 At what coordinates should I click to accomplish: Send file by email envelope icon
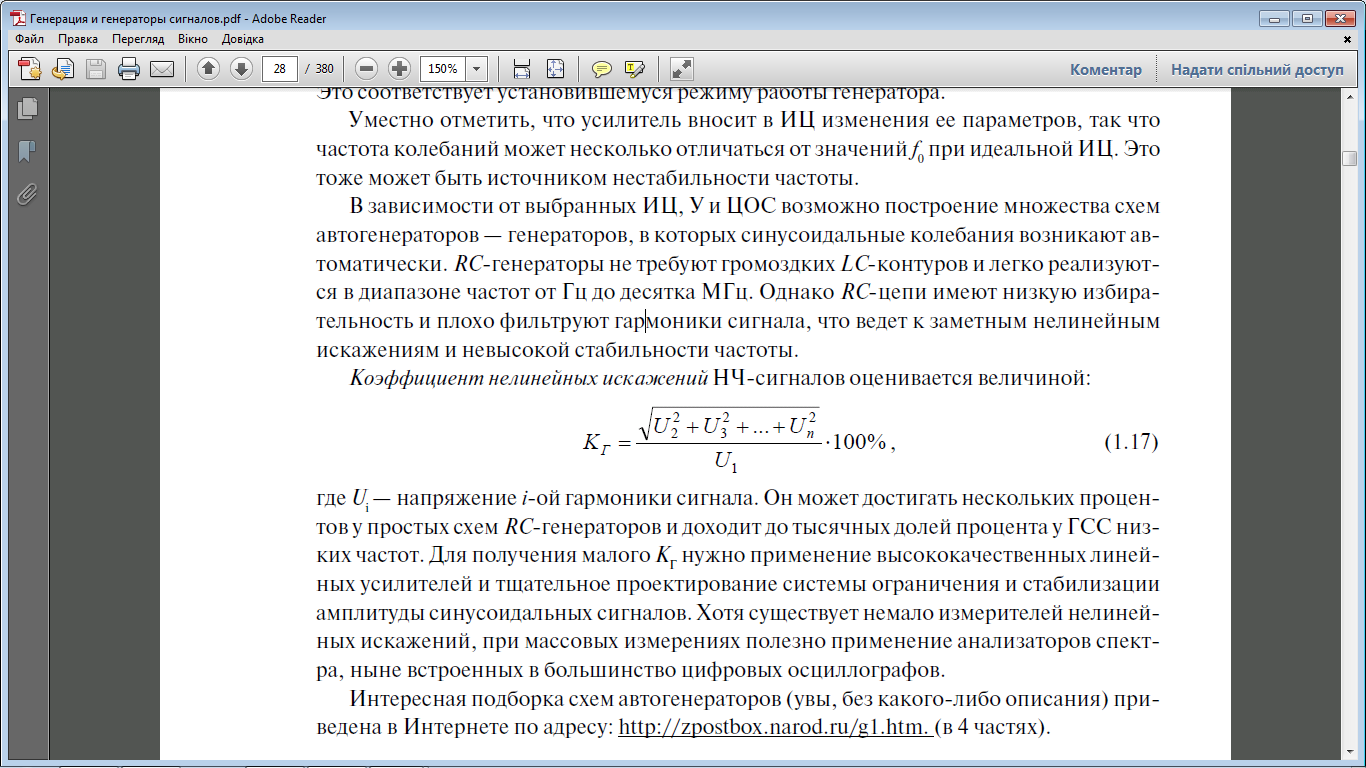pos(161,69)
